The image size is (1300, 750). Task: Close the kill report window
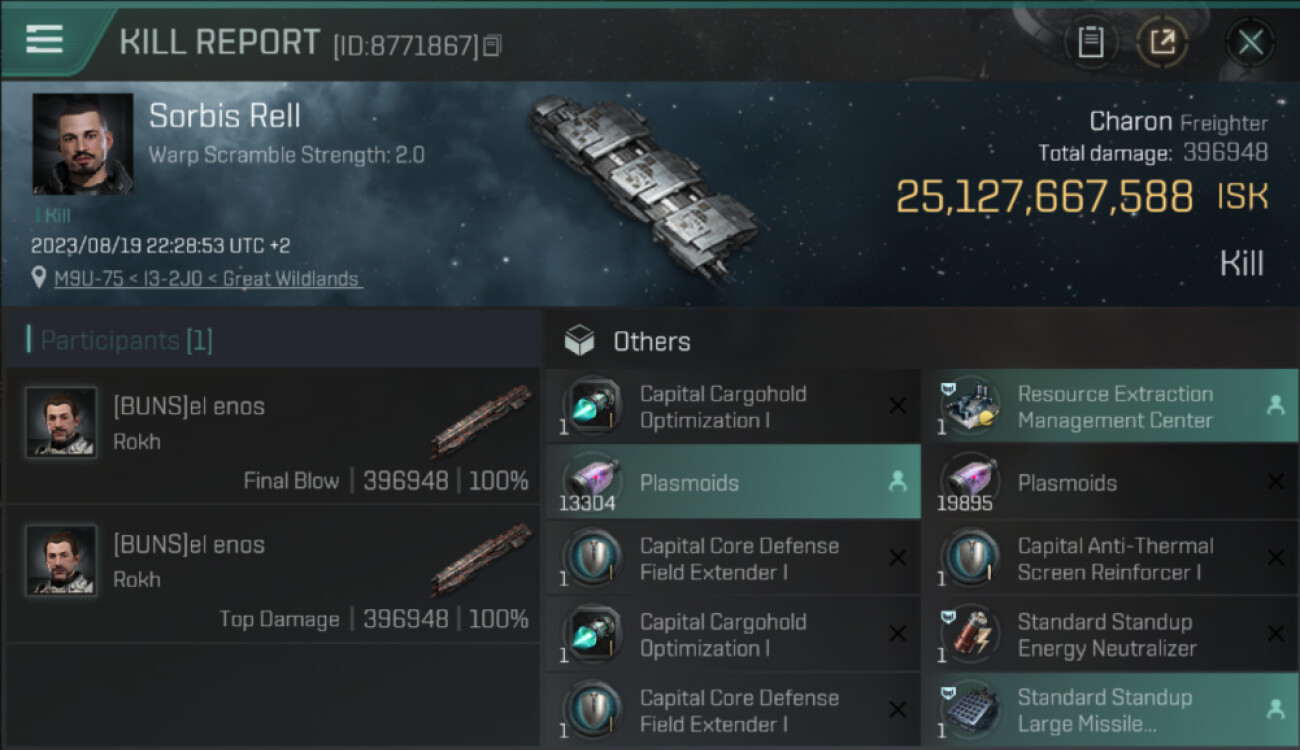1250,42
